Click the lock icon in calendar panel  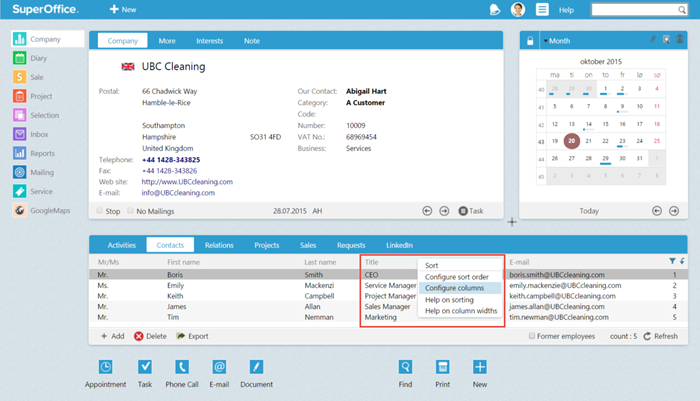coord(530,41)
